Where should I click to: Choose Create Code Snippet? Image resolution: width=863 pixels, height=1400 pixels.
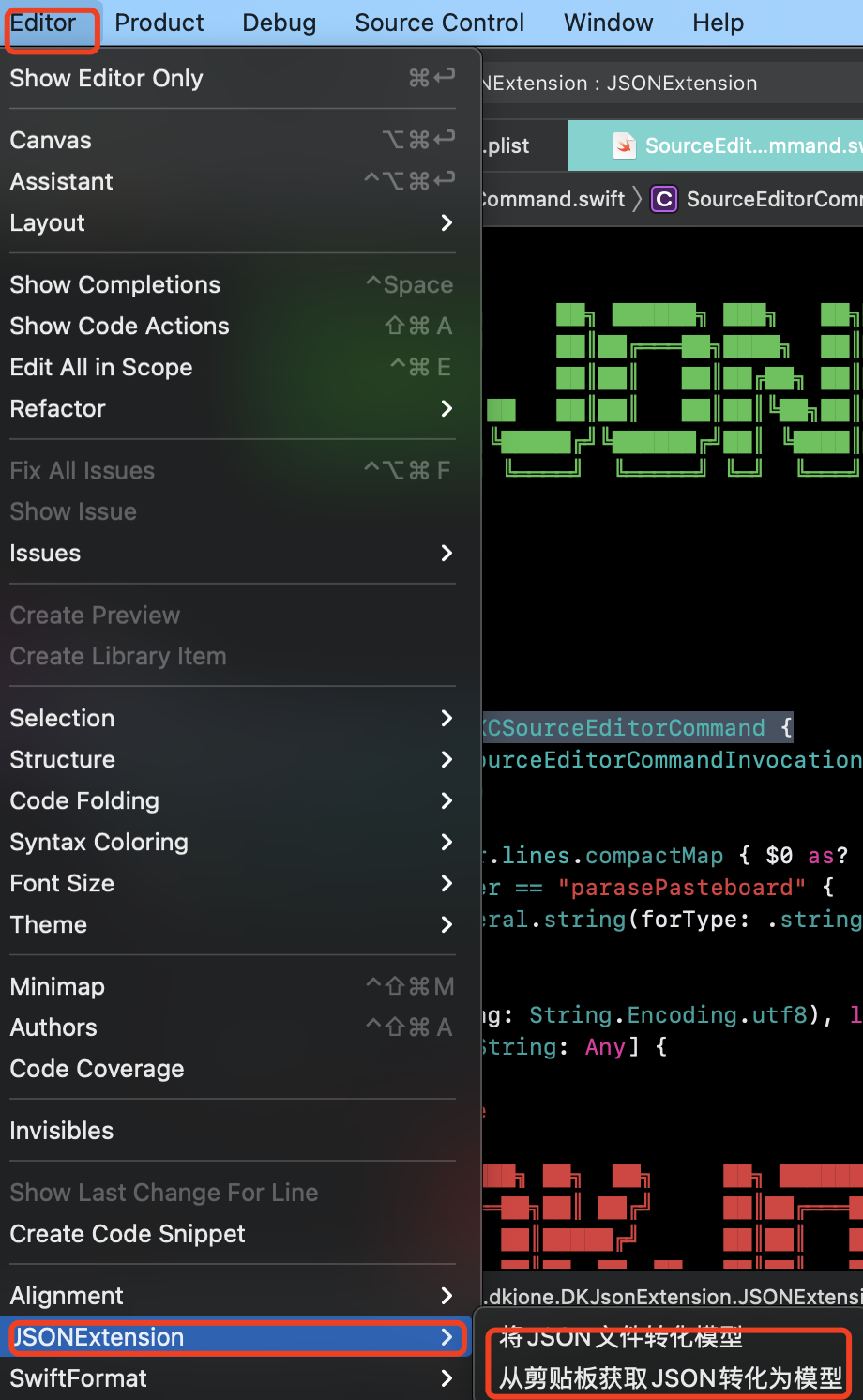point(233,1234)
